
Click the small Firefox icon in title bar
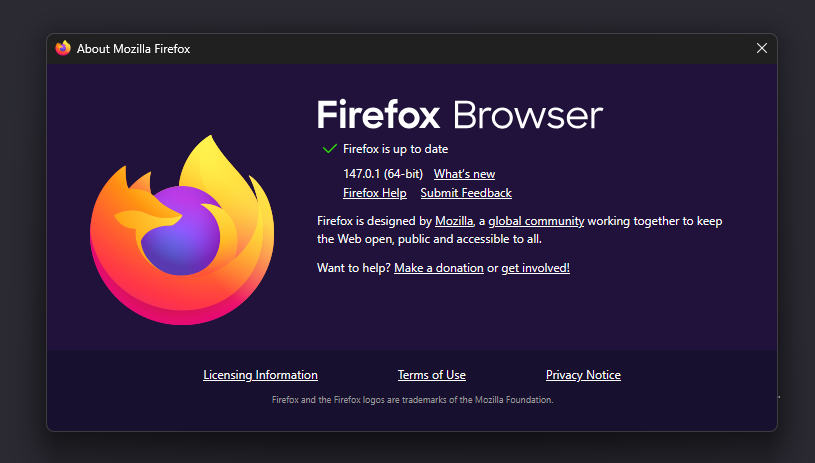click(x=63, y=49)
